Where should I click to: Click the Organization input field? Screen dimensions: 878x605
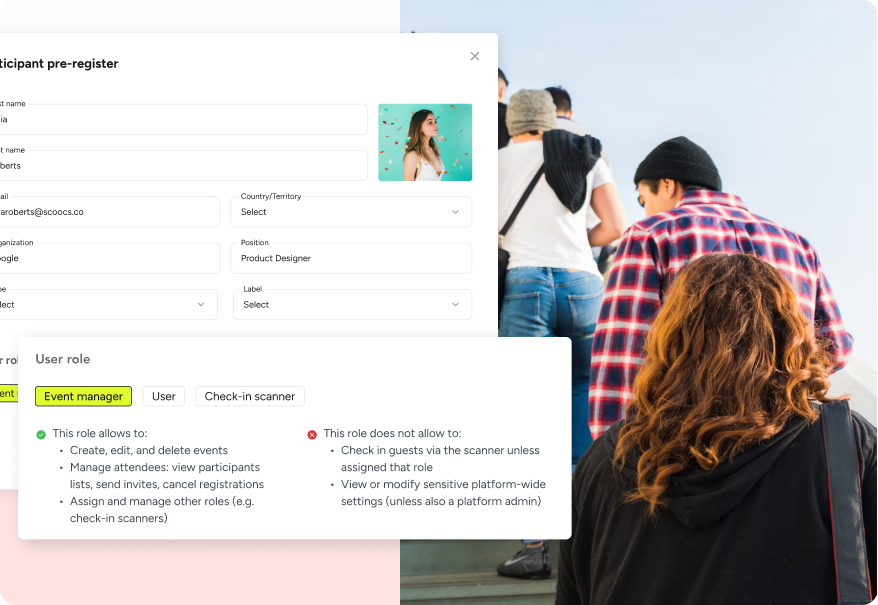pyautogui.click(x=110, y=258)
